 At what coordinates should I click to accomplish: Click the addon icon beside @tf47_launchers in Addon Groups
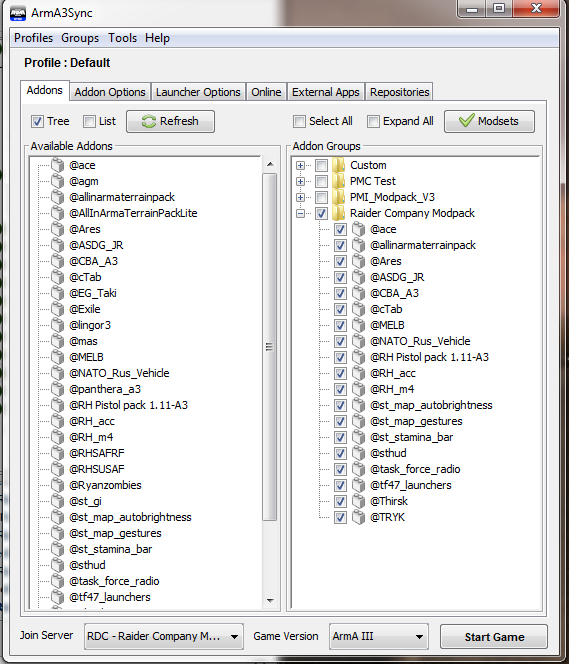(x=359, y=485)
